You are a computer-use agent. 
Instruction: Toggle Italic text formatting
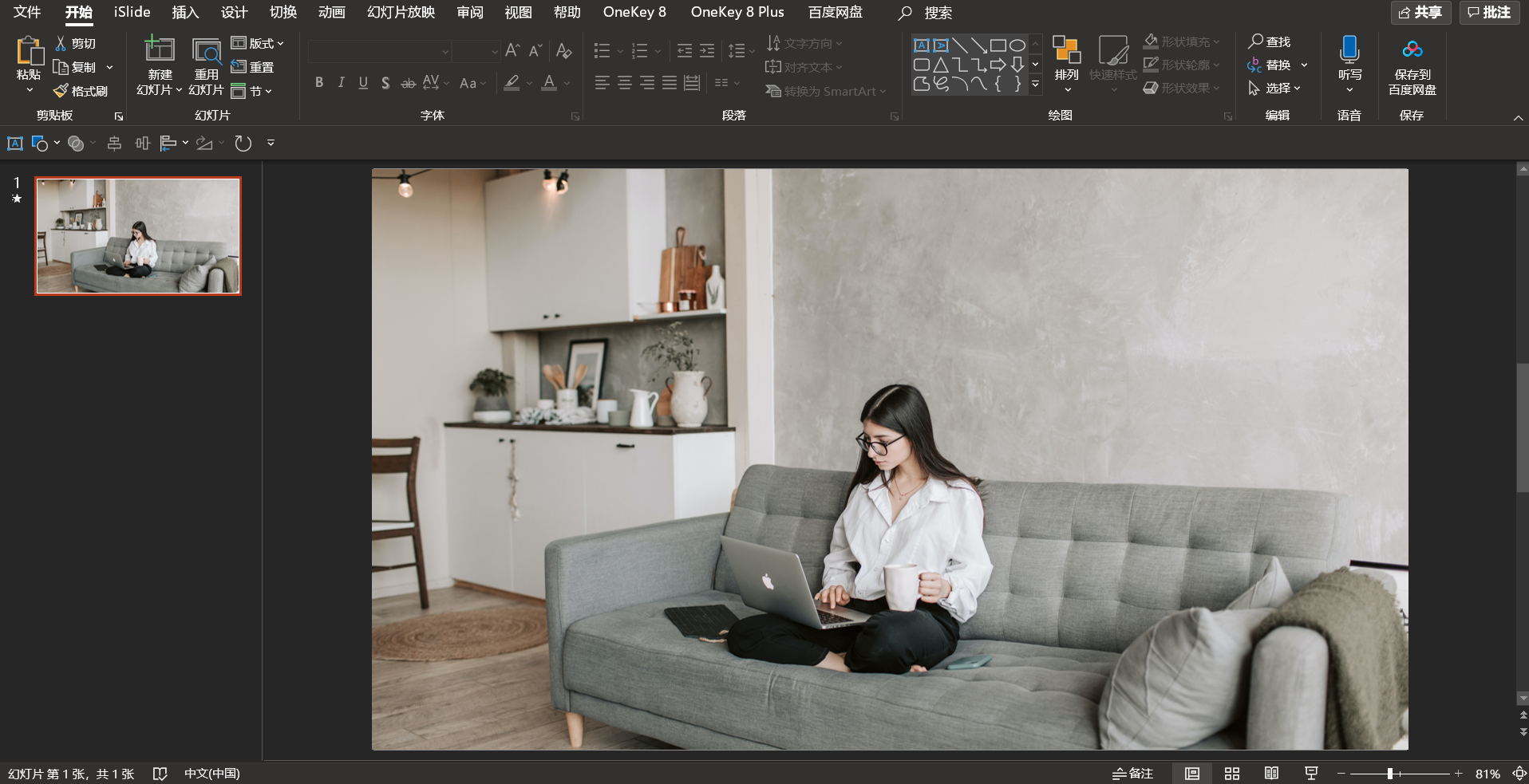click(342, 82)
